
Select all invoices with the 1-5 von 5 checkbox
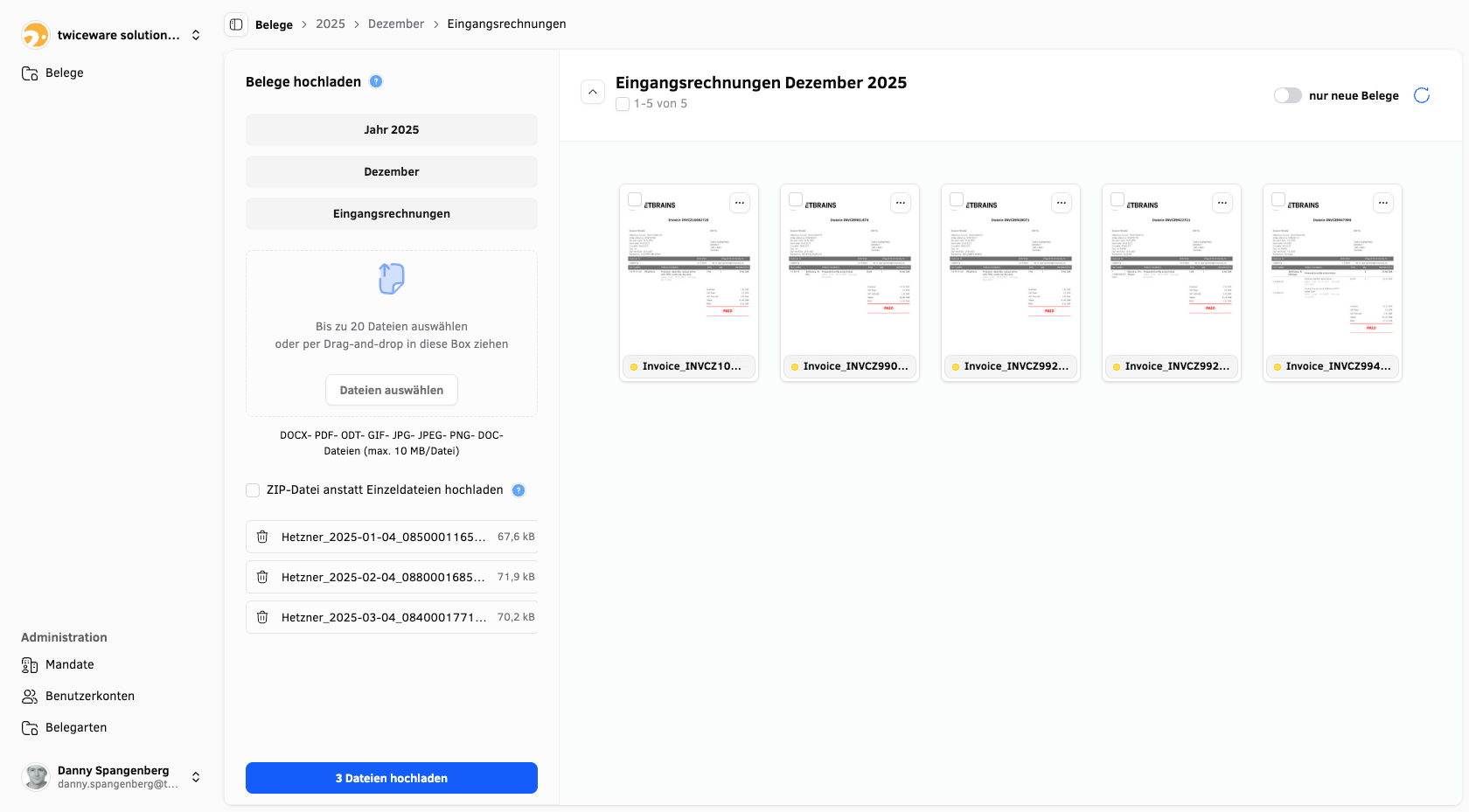[x=623, y=103]
